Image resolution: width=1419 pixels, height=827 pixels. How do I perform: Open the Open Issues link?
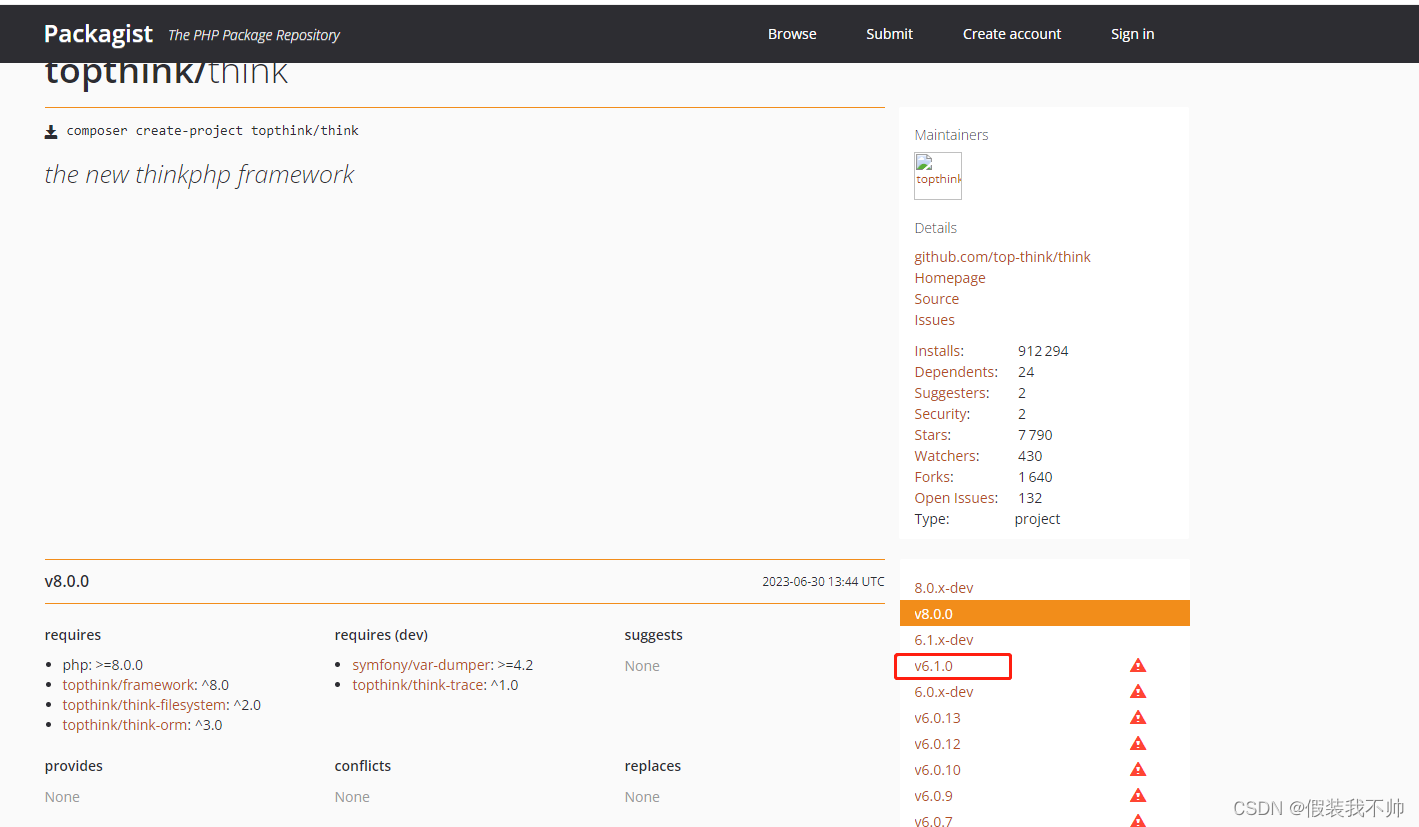coord(956,498)
